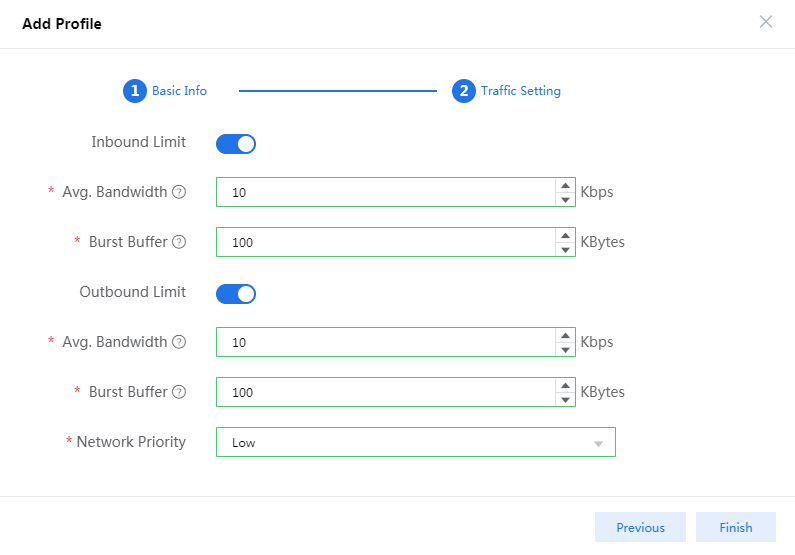Increase Outbound Burst Buffer with up arrow
The width and height of the screenshot is (795, 555).
pyautogui.click(x=566, y=385)
